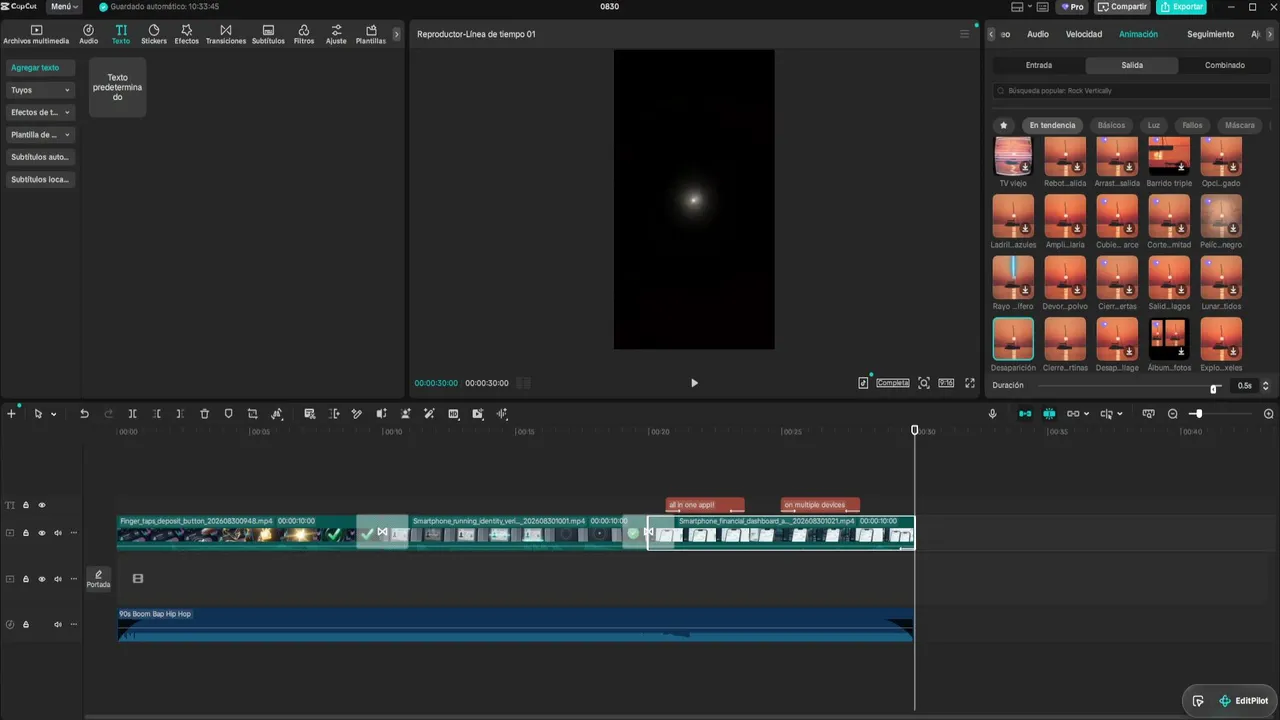This screenshot has width=1280, height=720.
Task: Open the Subtítulos panel
Action: (268, 35)
